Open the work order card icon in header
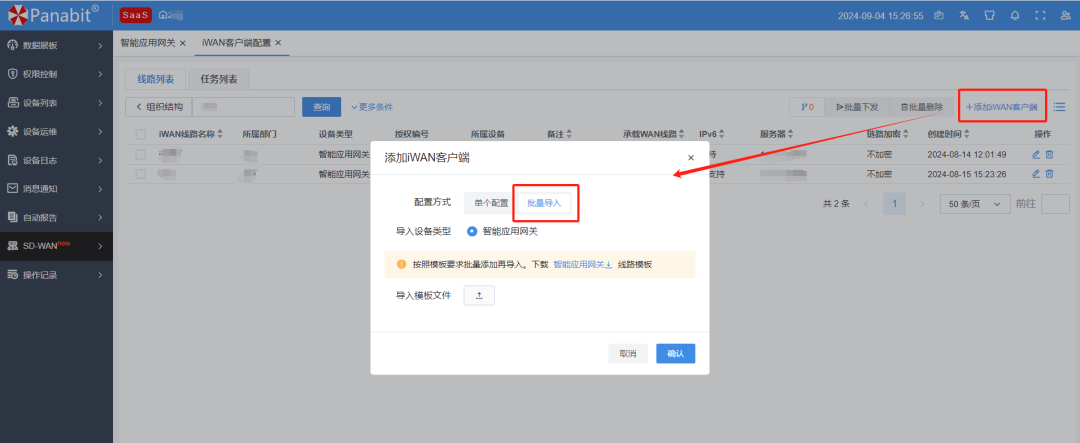Viewport: 1080px width, 443px height. click(x=939, y=15)
